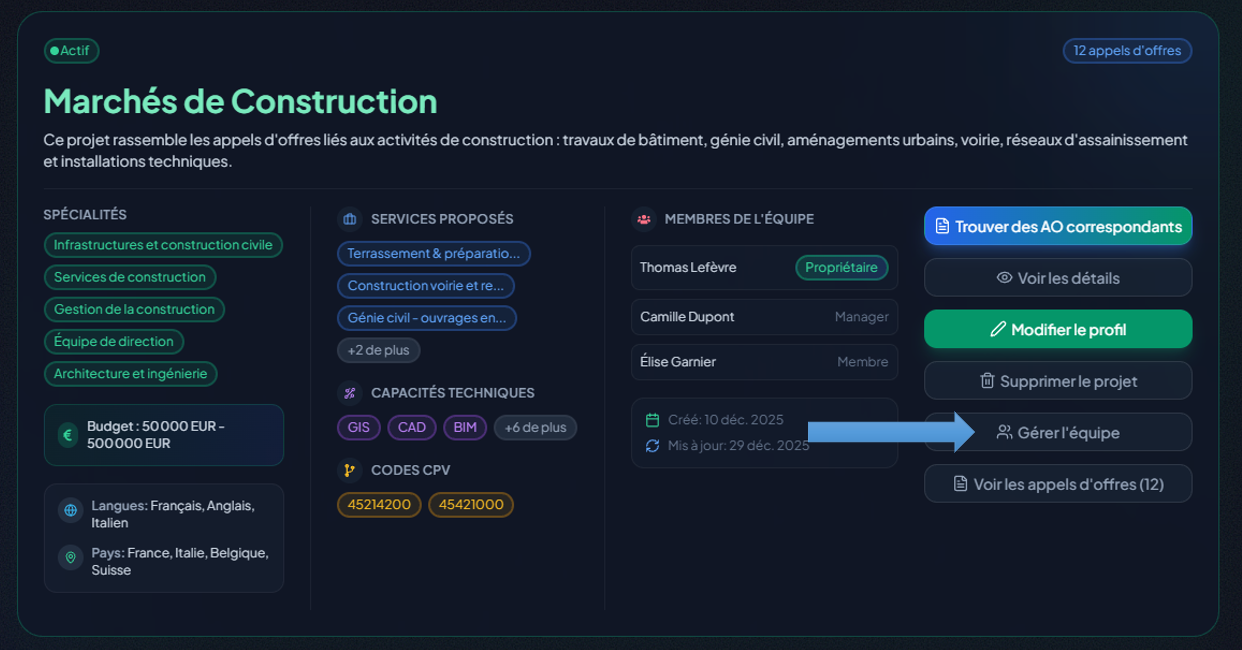The width and height of the screenshot is (1242, 650).
Task: Expand services with "+2 de plus"
Action: (378, 350)
